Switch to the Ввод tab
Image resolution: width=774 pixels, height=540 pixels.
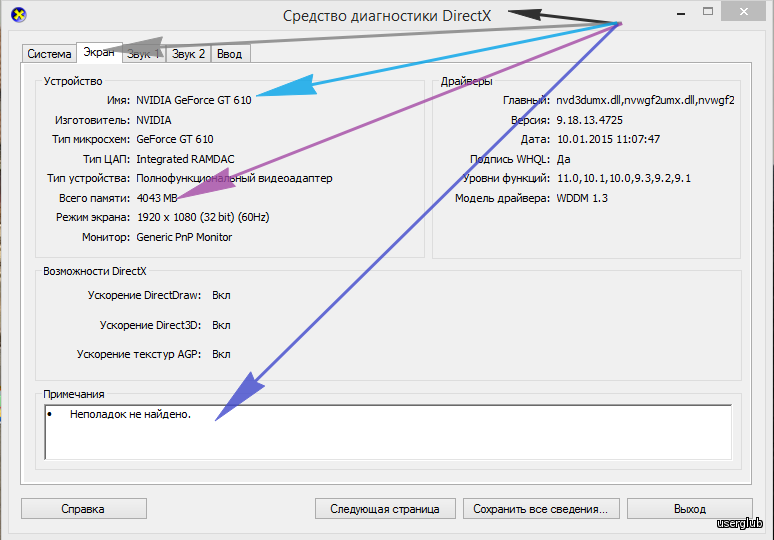230,54
